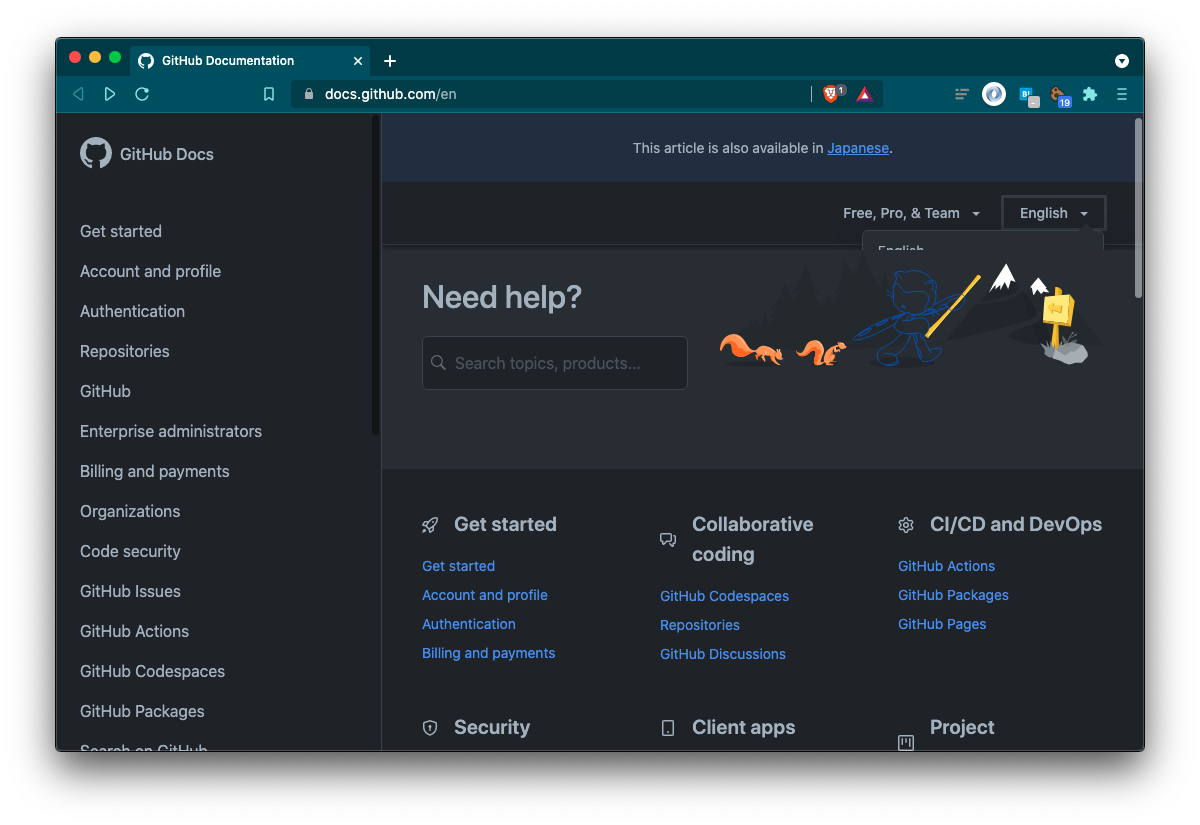Close the GitHub Documentation tab
1200x825 pixels.
pyautogui.click(x=358, y=61)
